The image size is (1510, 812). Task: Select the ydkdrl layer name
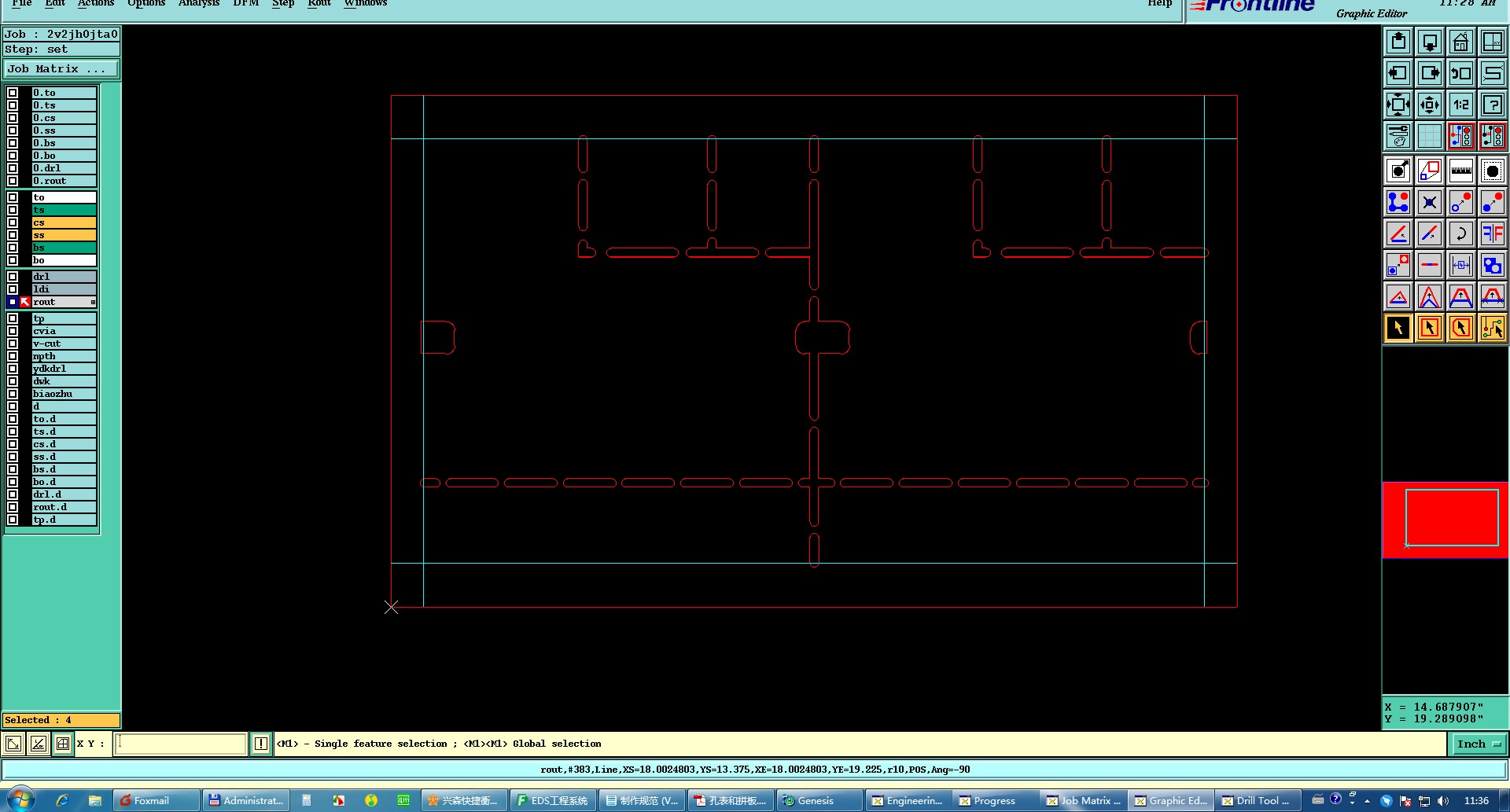pyautogui.click(x=64, y=369)
